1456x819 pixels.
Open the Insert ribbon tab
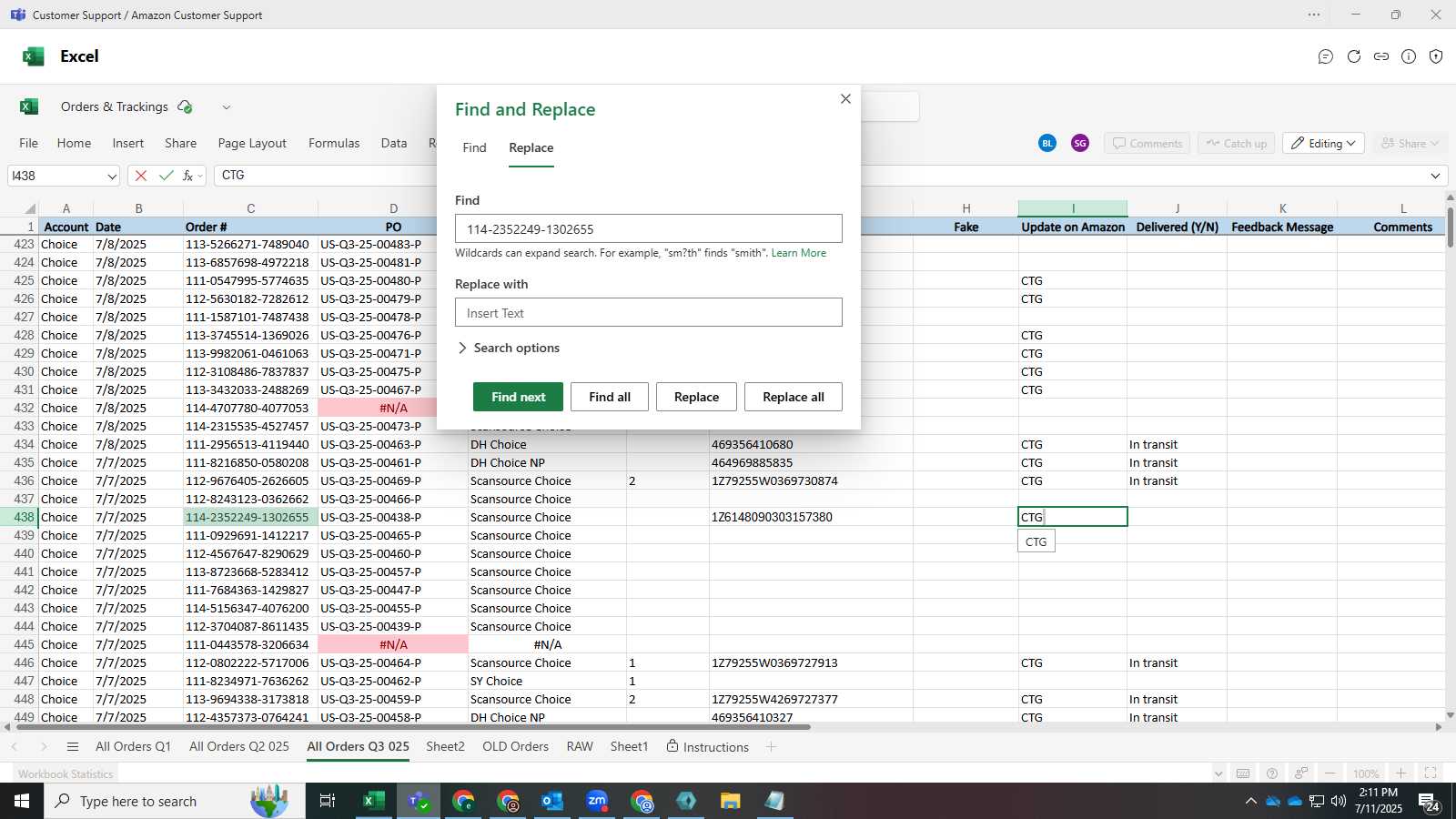[128, 143]
